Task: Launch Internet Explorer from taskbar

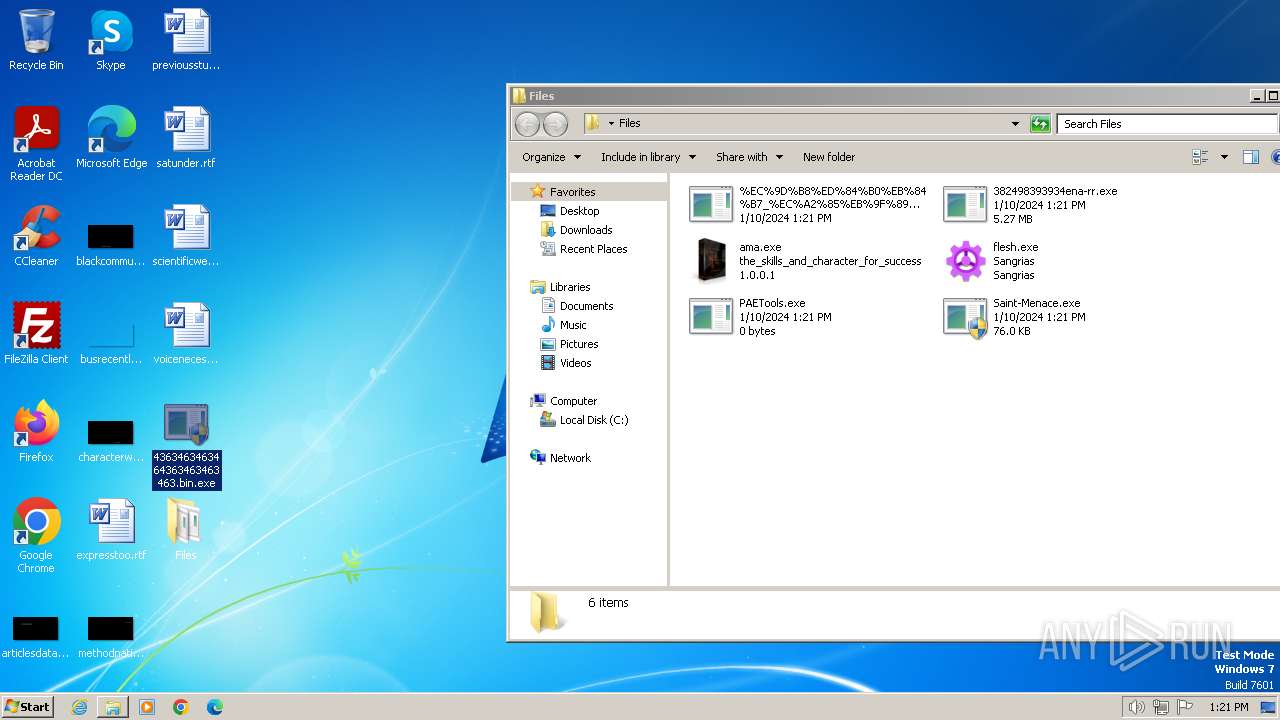Action: pyautogui.click(x=79, y=707)
